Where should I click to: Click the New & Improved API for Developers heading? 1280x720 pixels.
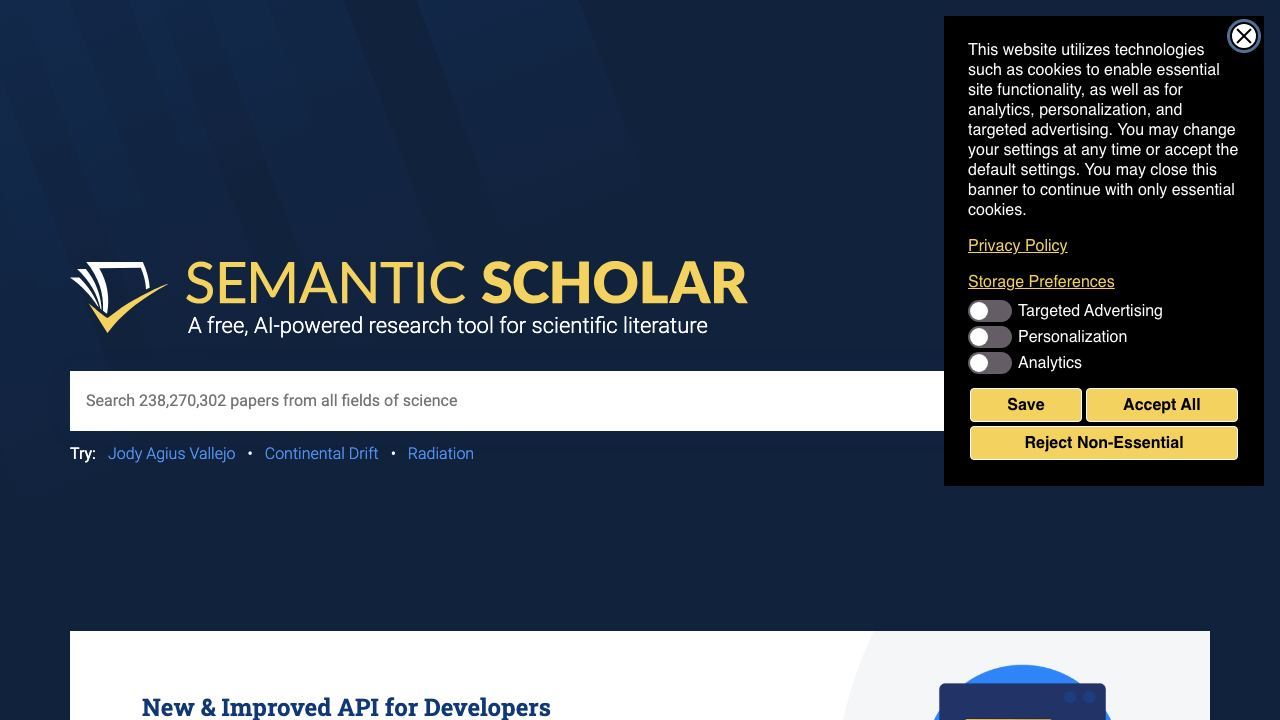tap(346, 707)
